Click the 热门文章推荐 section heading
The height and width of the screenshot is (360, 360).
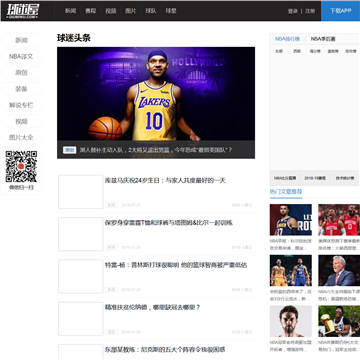click(x=286, y=192)
